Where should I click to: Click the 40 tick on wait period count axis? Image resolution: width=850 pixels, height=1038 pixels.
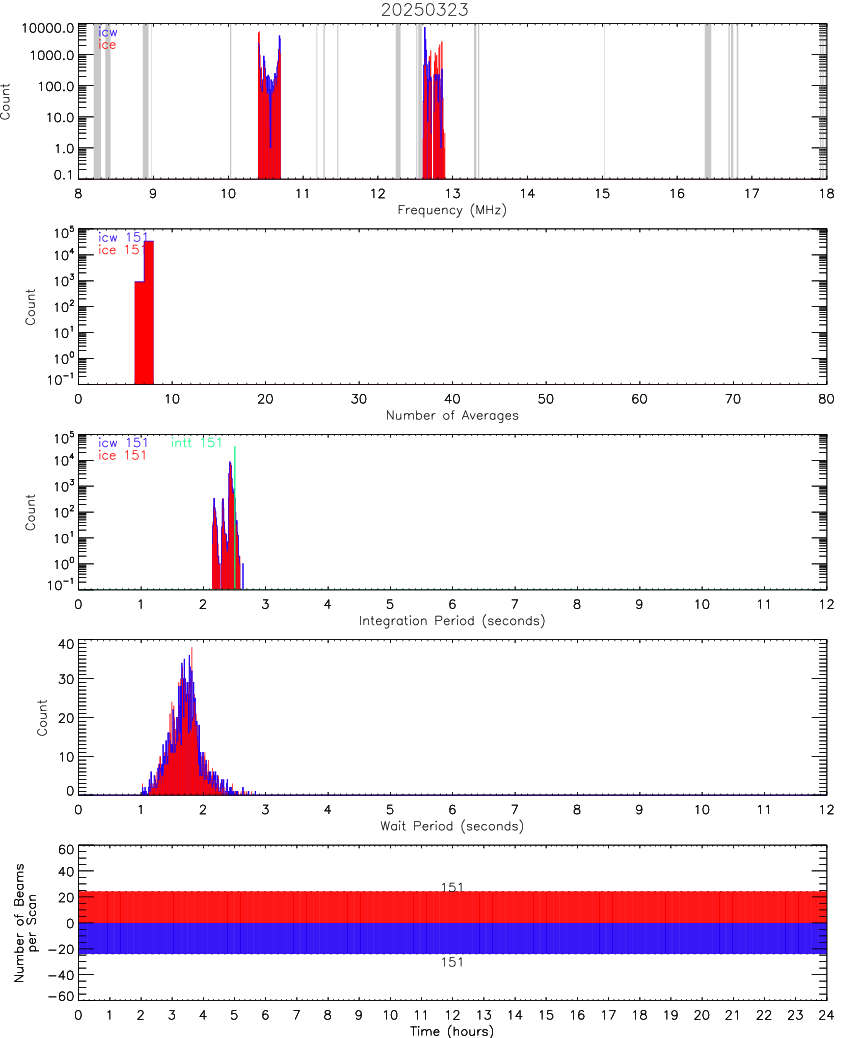click(x=66, y=643)
